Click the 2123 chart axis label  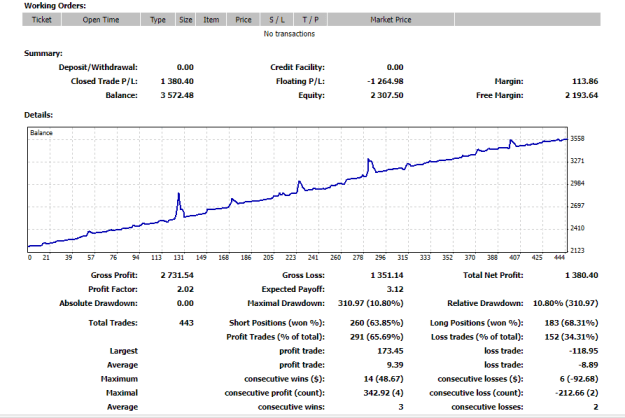pyautogui.click(x=577, y=251)
